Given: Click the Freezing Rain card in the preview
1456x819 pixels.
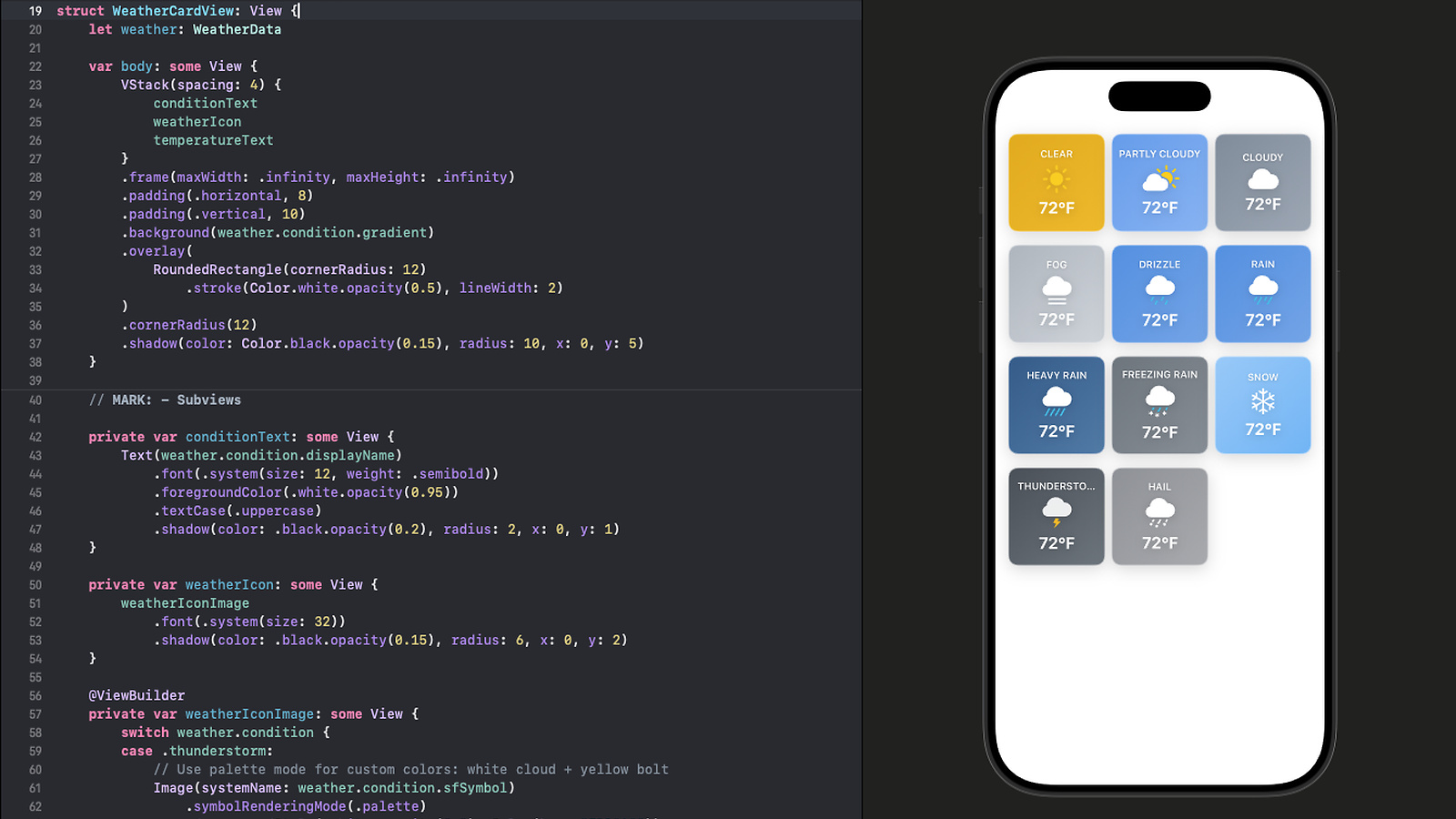Looking at the screenshot, I should 1159,405.
